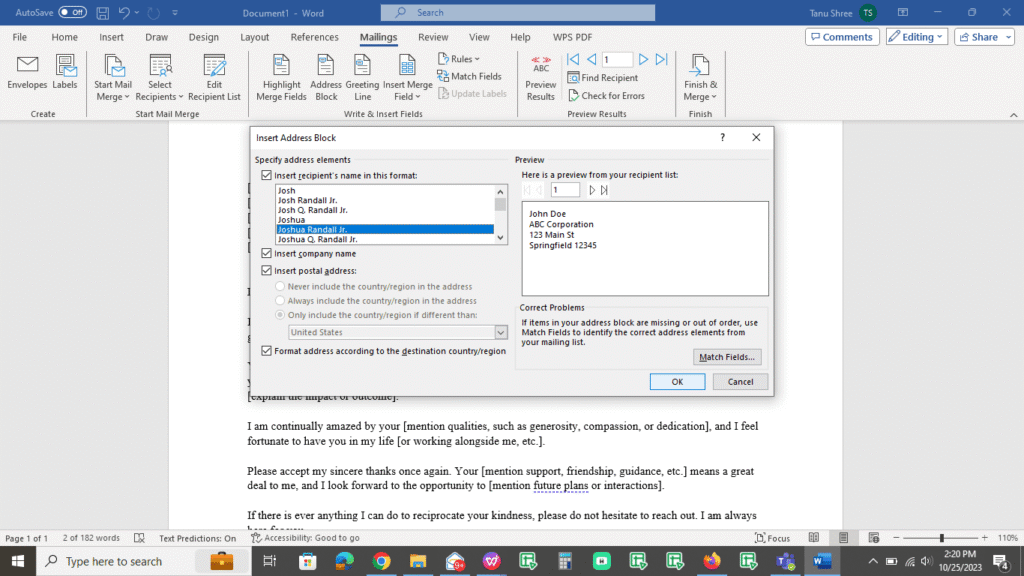Viewport: 1024px width, 576px height.
Task: Show last preview recipient in dialog
Action: coord(604,190)
